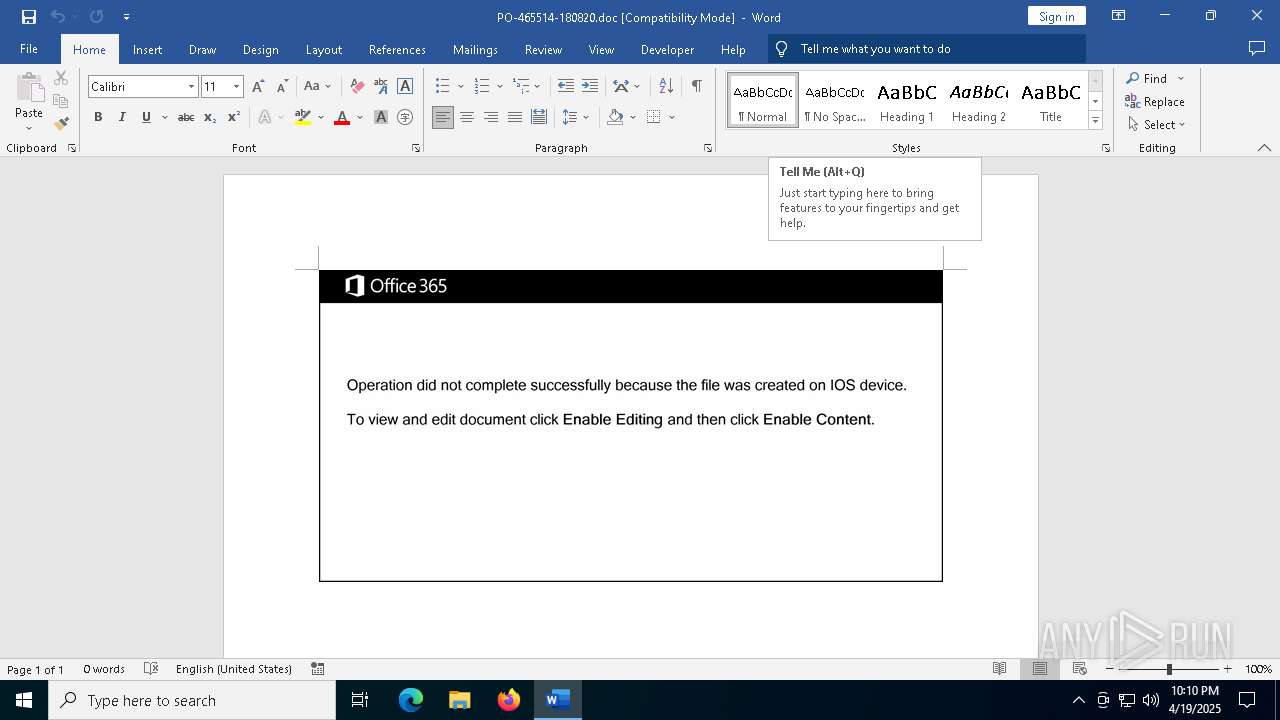
Task: Toggle Italic formatting
Action: 122,117
